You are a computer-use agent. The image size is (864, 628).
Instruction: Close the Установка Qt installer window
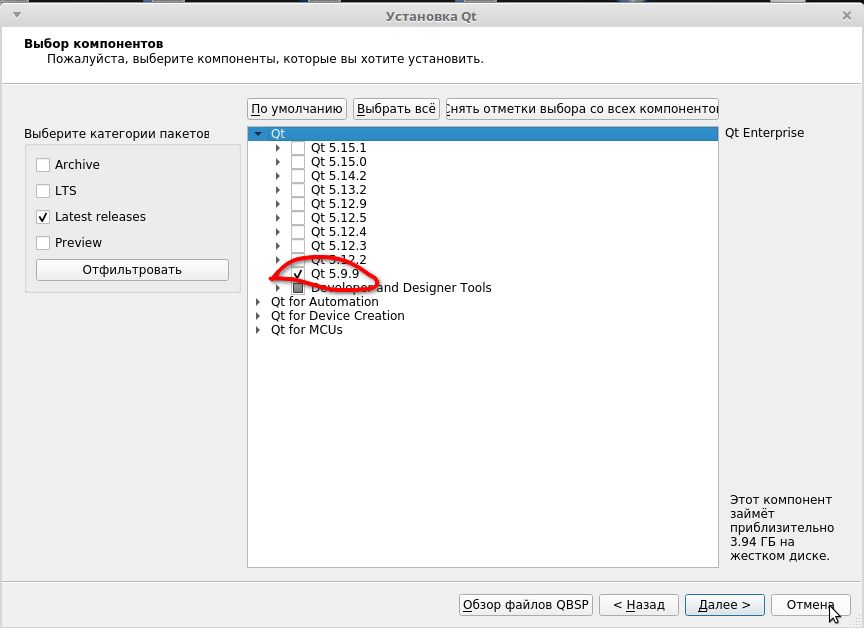click(x=847, y=16)
